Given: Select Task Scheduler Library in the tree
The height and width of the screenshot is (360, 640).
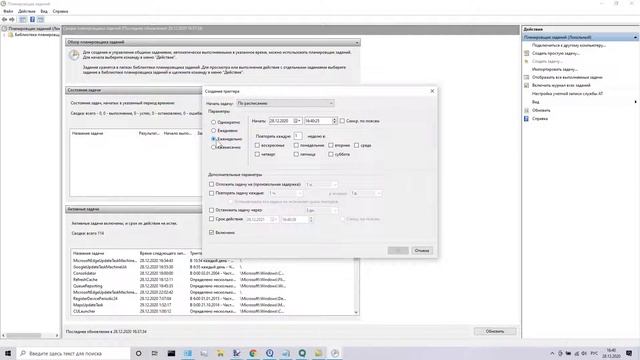Looking at the screenshot, I should (37, 35).
